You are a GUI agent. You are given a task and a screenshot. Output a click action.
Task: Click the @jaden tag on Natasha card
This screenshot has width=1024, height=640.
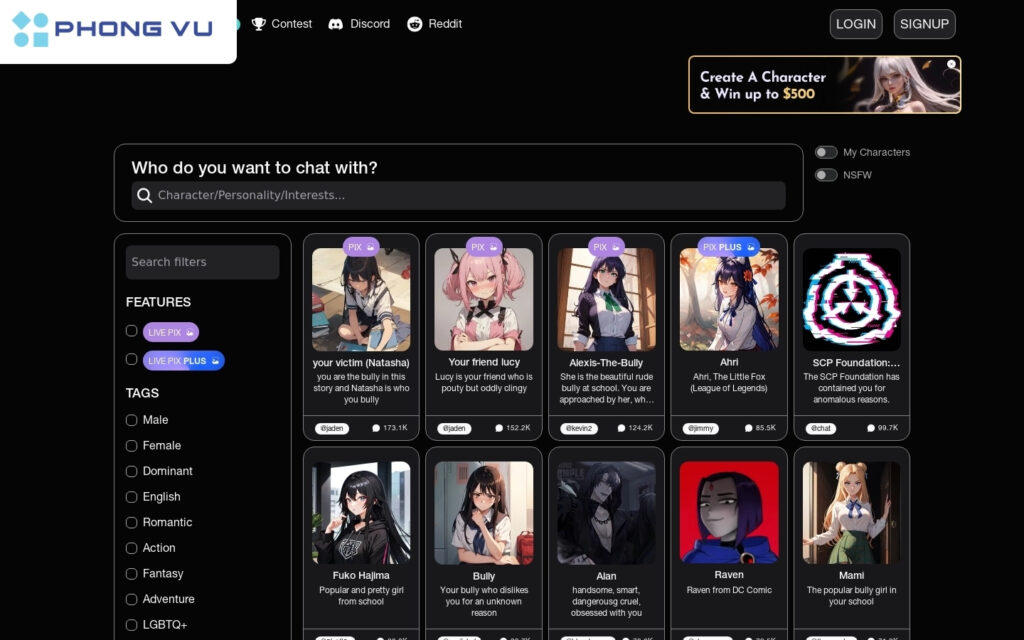333,428
